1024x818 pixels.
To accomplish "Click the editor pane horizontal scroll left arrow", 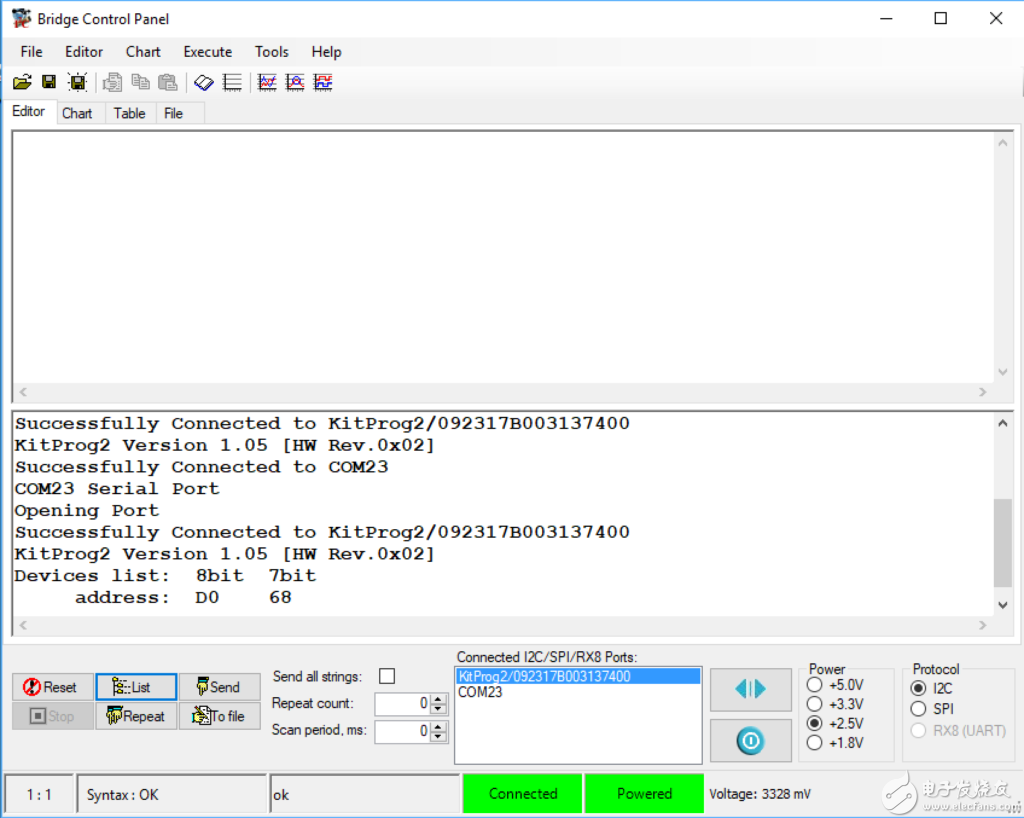I will [x=23, y=392].
